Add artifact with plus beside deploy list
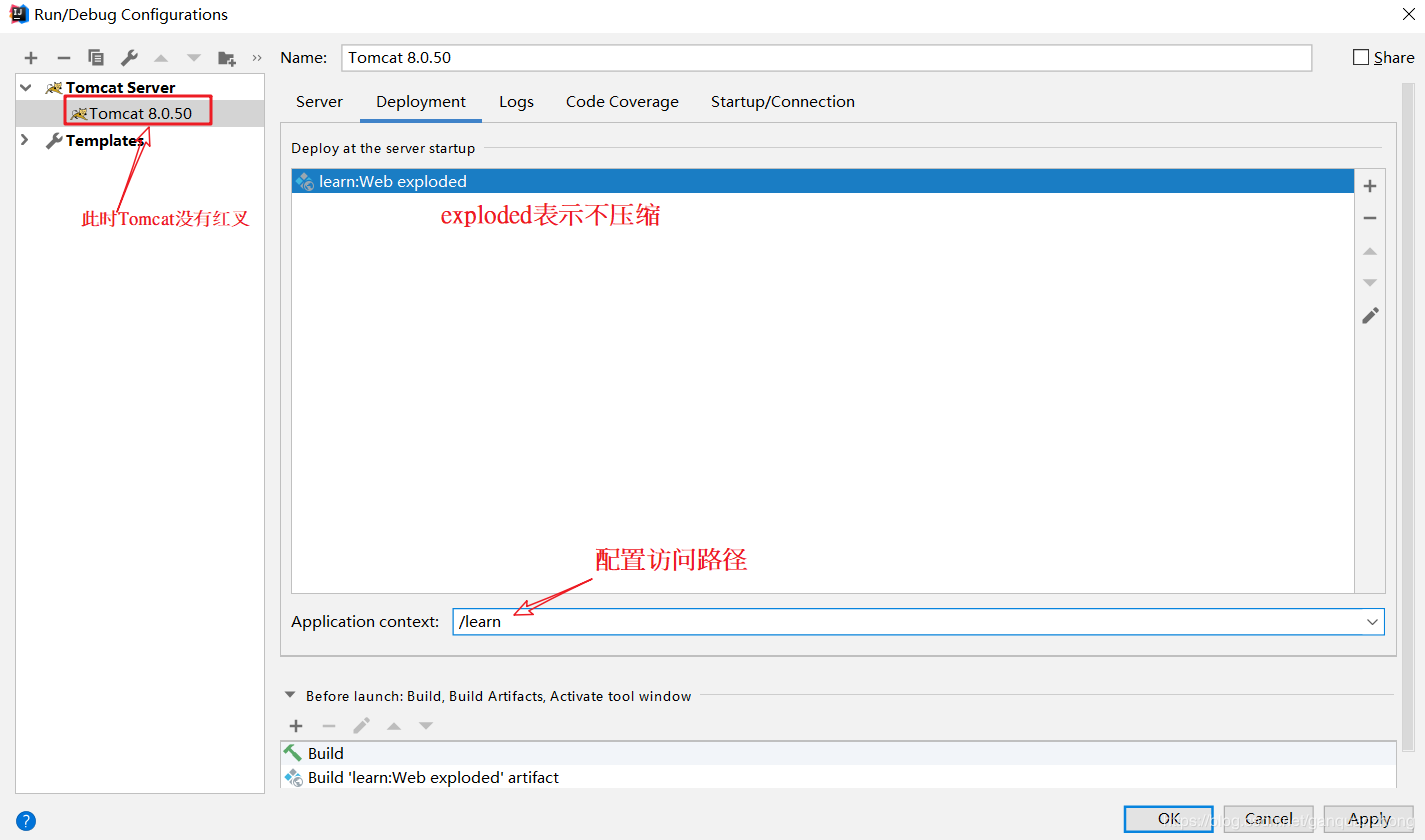Image resolution: width=1425 pixels, height=840 pixels. click(x=1370, y=186)
